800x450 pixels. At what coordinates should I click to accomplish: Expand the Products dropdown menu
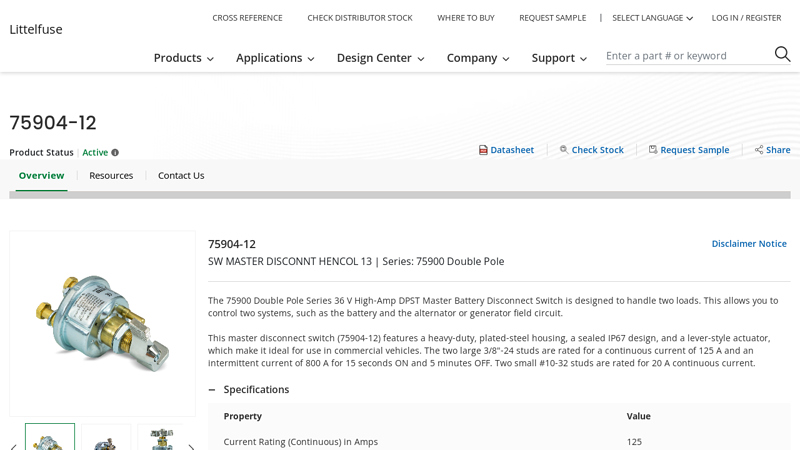coord(183,58)
